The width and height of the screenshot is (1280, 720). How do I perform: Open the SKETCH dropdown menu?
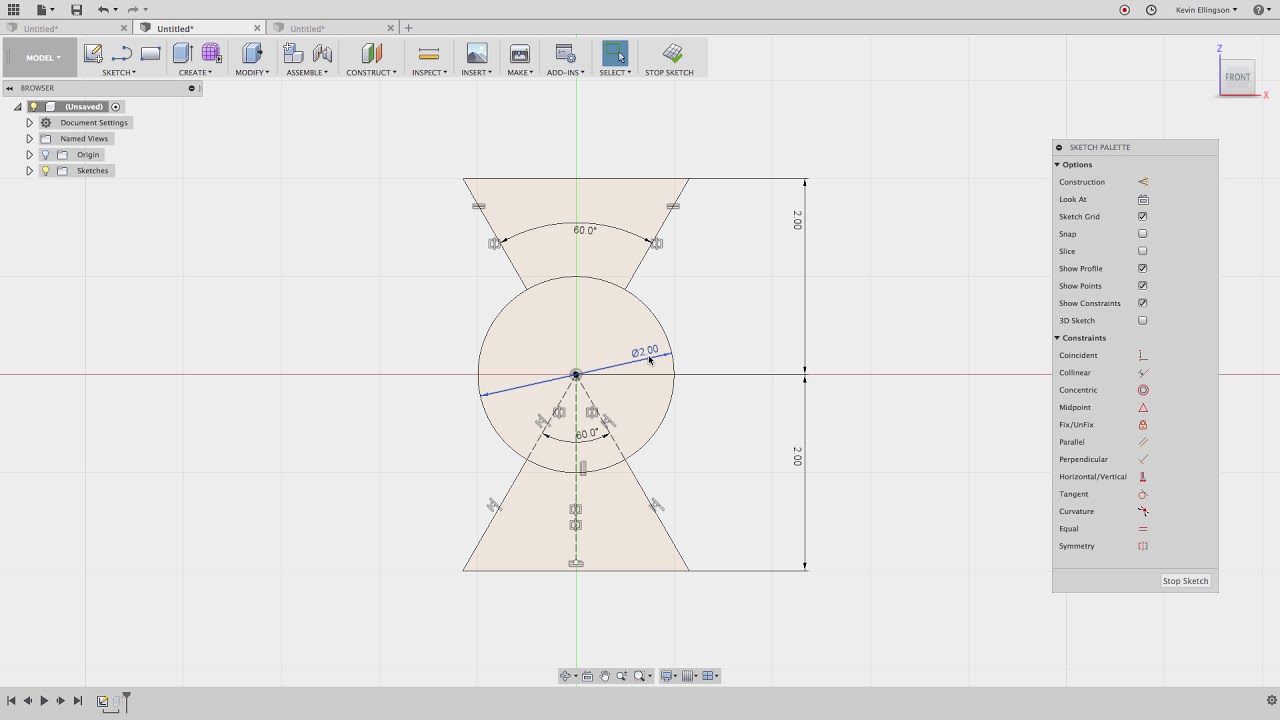click(119, 73)
